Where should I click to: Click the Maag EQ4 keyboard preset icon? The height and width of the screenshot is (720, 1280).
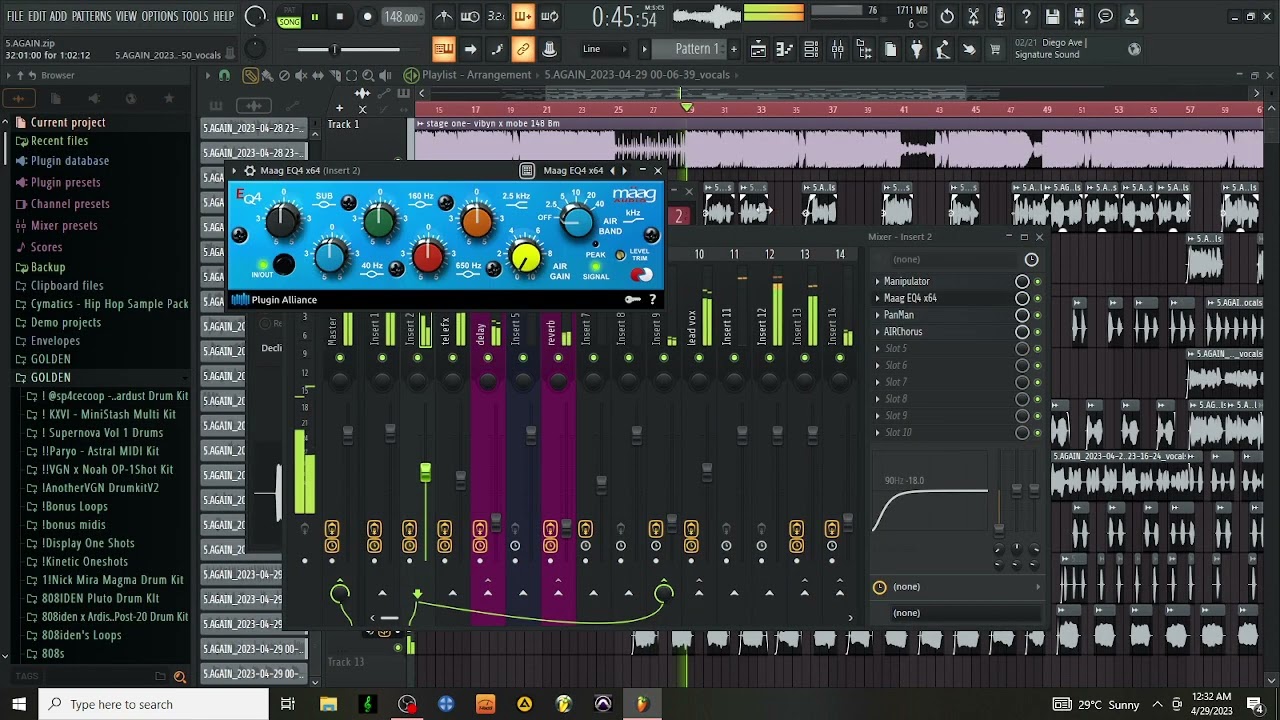pos(527,171)
